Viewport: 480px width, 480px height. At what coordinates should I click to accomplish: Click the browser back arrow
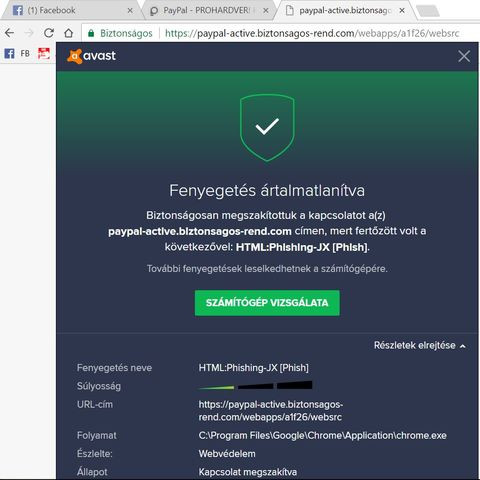[x=9, y=33]
